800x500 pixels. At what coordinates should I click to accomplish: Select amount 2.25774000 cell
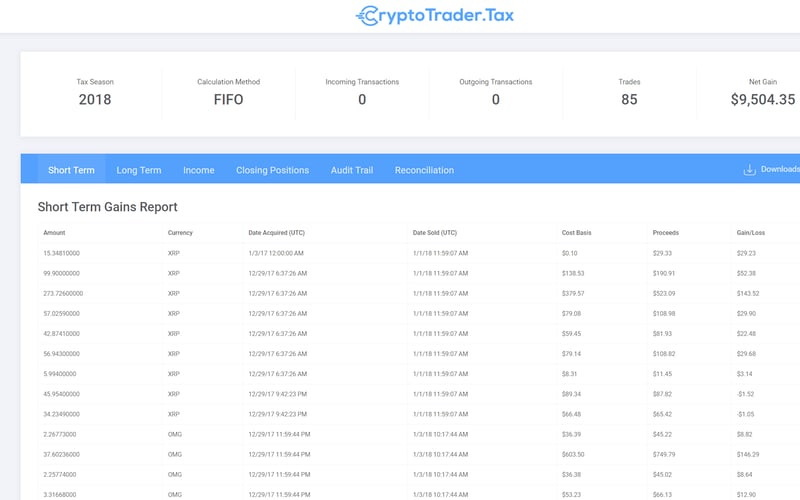(60, 474)
